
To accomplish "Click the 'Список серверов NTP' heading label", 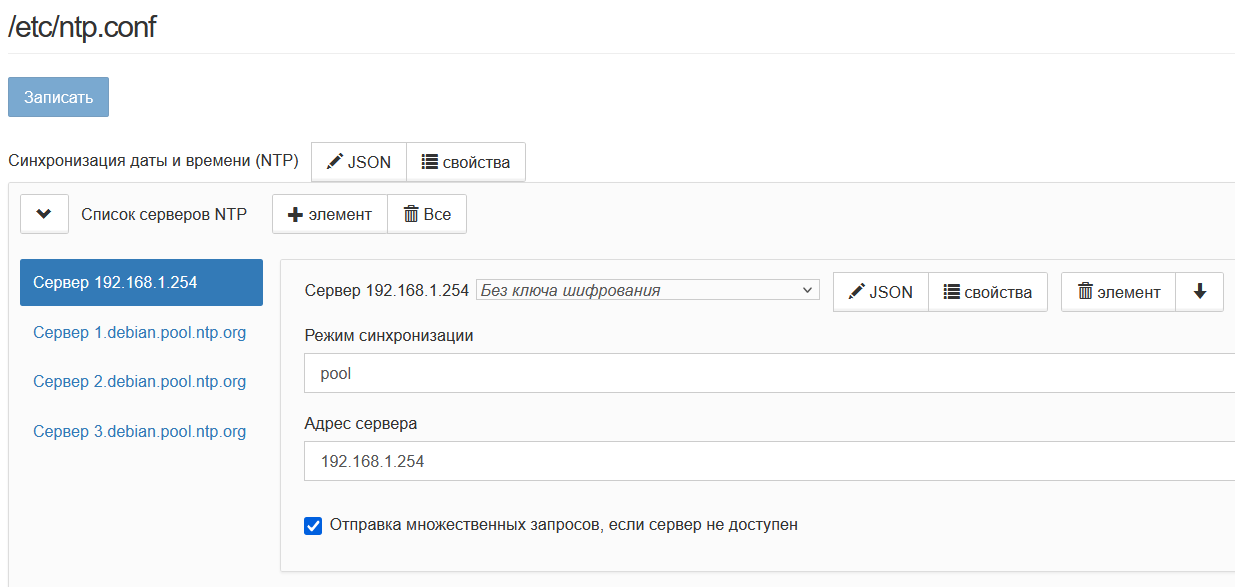I will [x=164, y=214].
